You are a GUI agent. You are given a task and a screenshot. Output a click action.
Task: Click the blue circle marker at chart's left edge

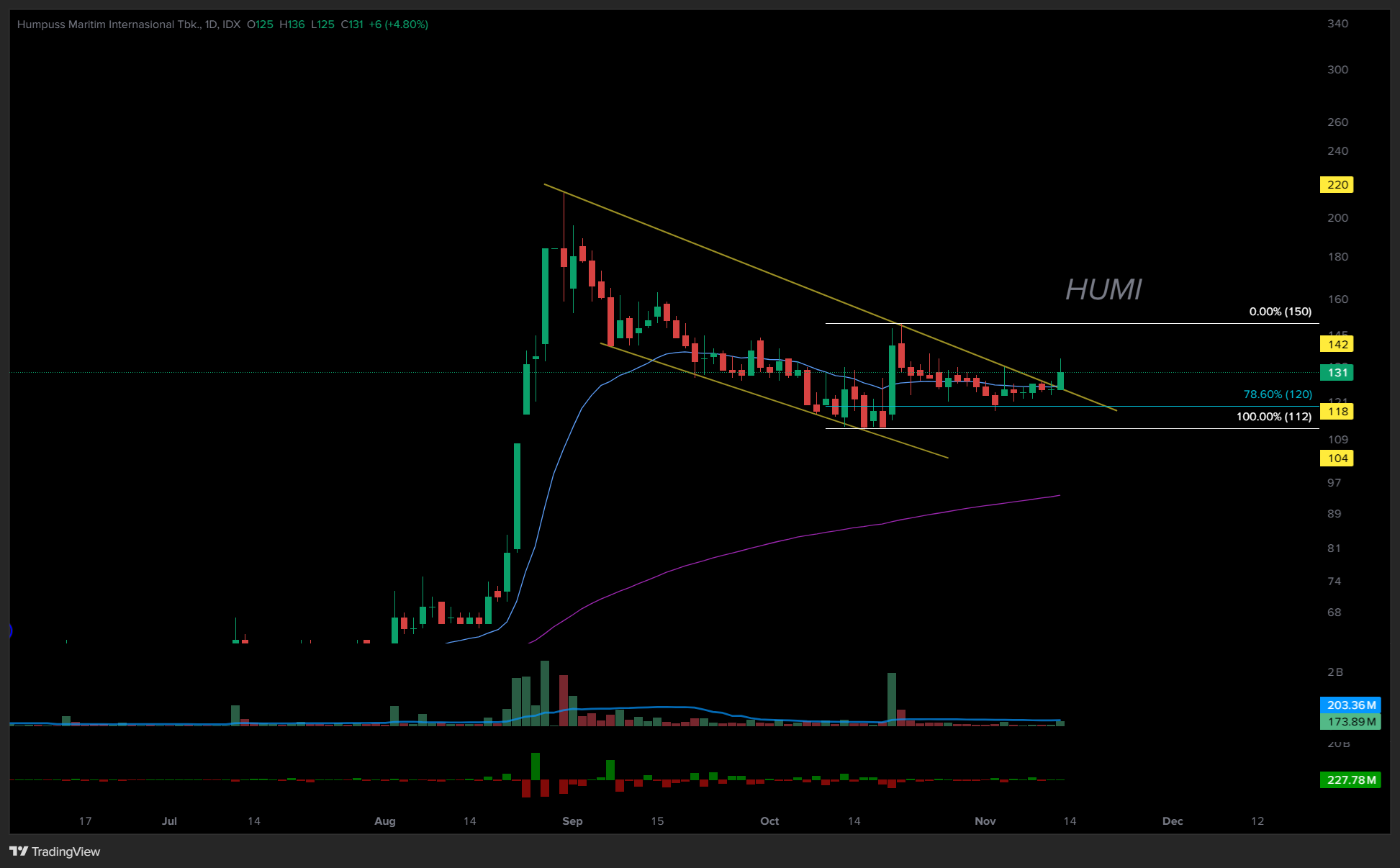(x=10, y=631)
